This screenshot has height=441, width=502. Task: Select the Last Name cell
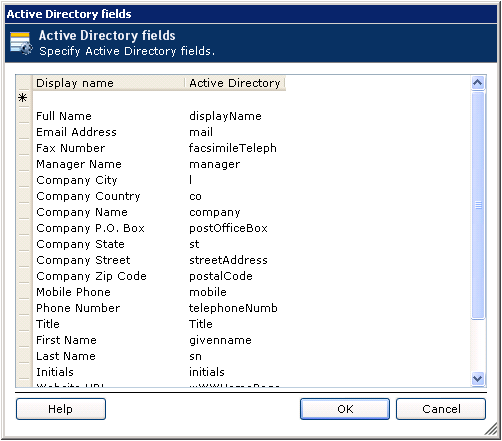tap(109, 356)
